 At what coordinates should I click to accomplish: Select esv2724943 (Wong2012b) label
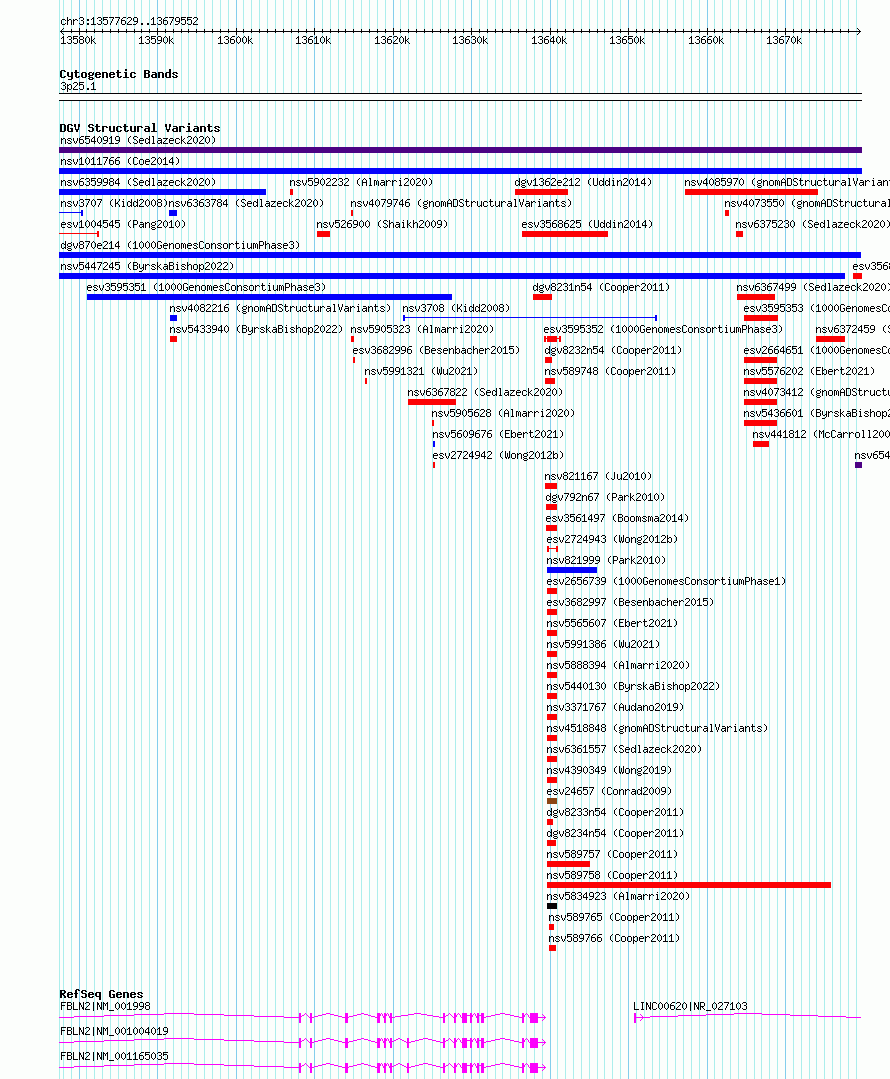(612, 539)
